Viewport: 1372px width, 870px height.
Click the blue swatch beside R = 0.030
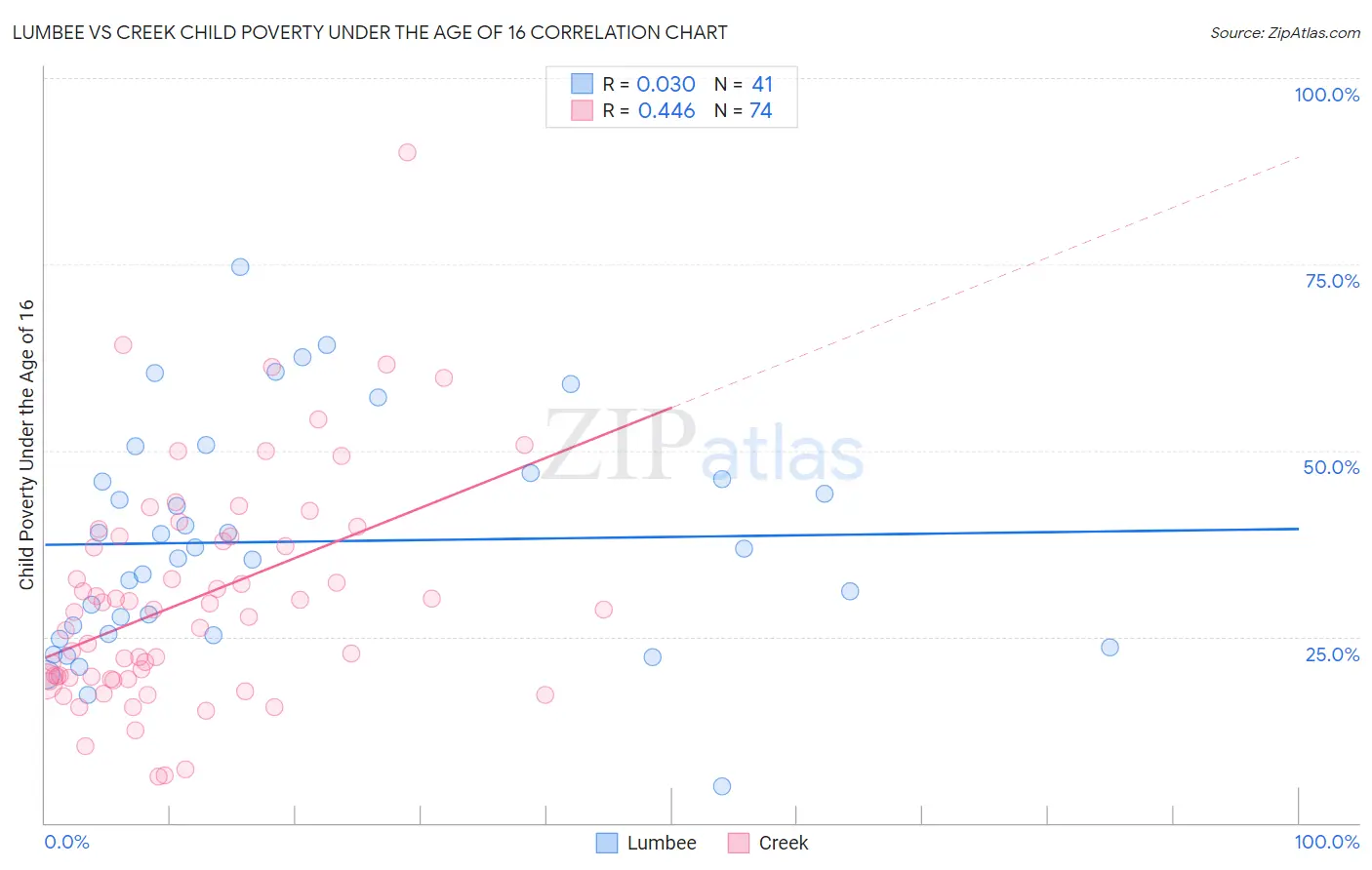tap(583, 84)
